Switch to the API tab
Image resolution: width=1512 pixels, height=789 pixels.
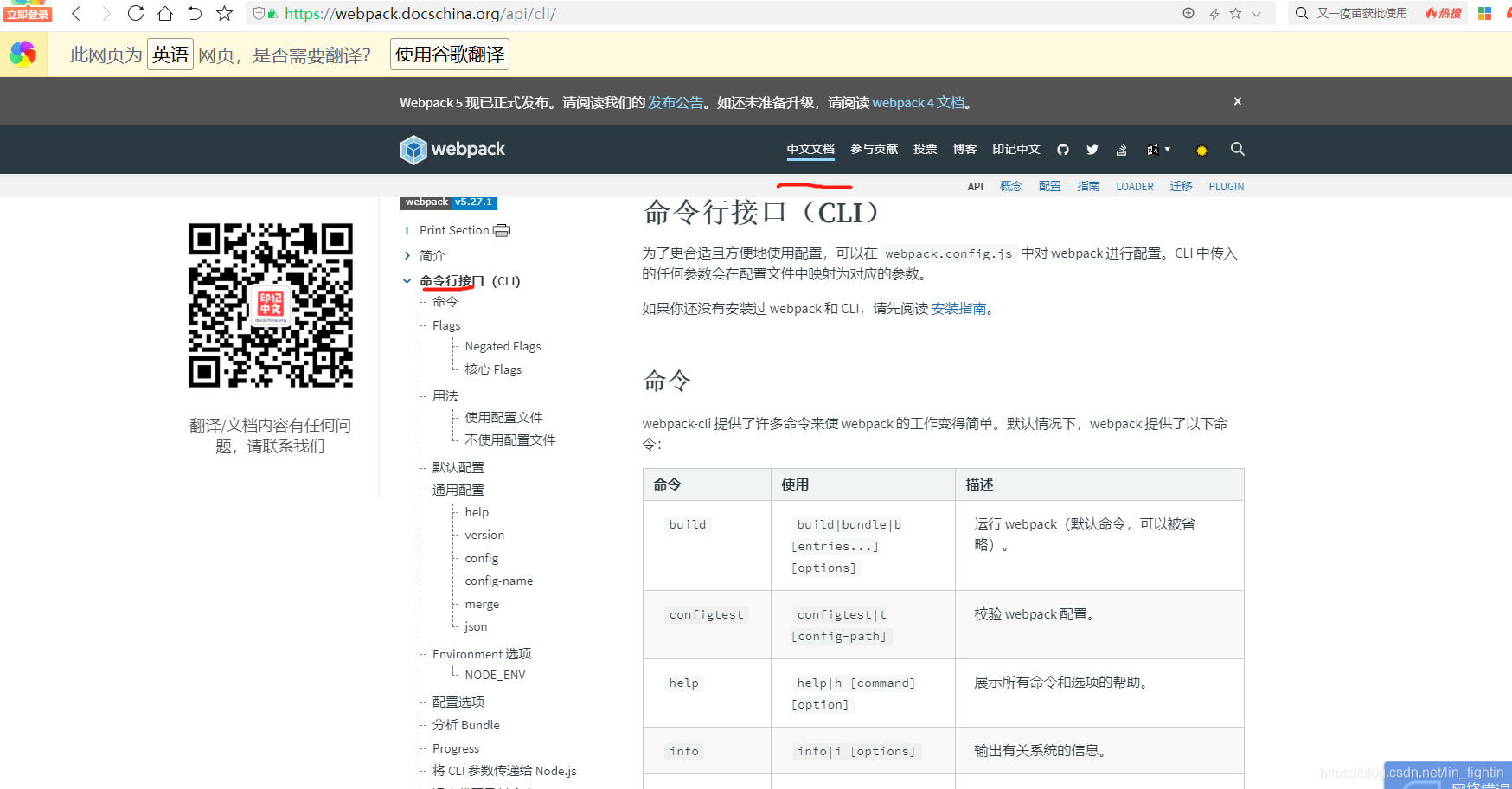975,186
